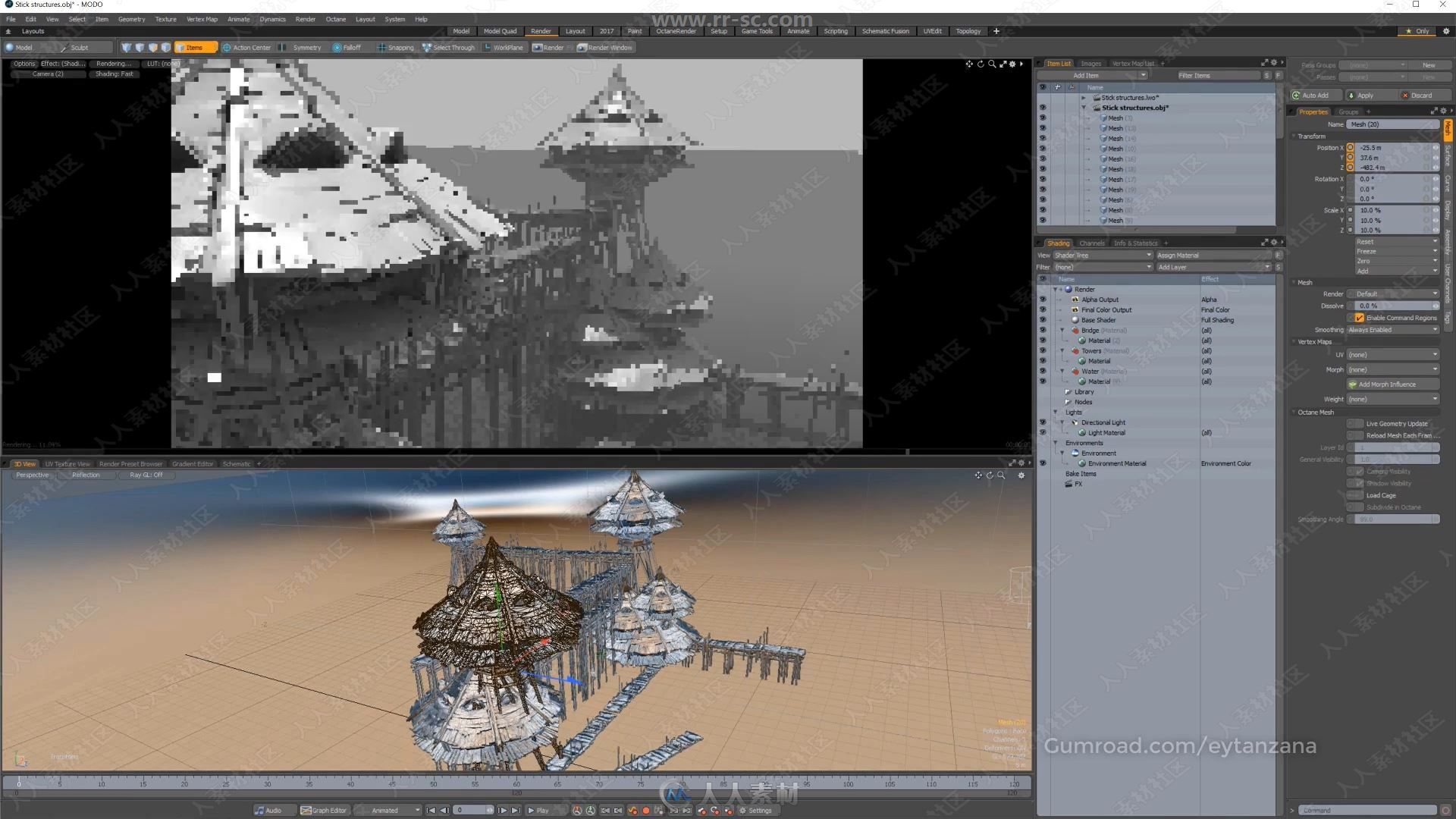
Task: Toggle Live Geometry Update checkbox
Action: pos(1355,424)
